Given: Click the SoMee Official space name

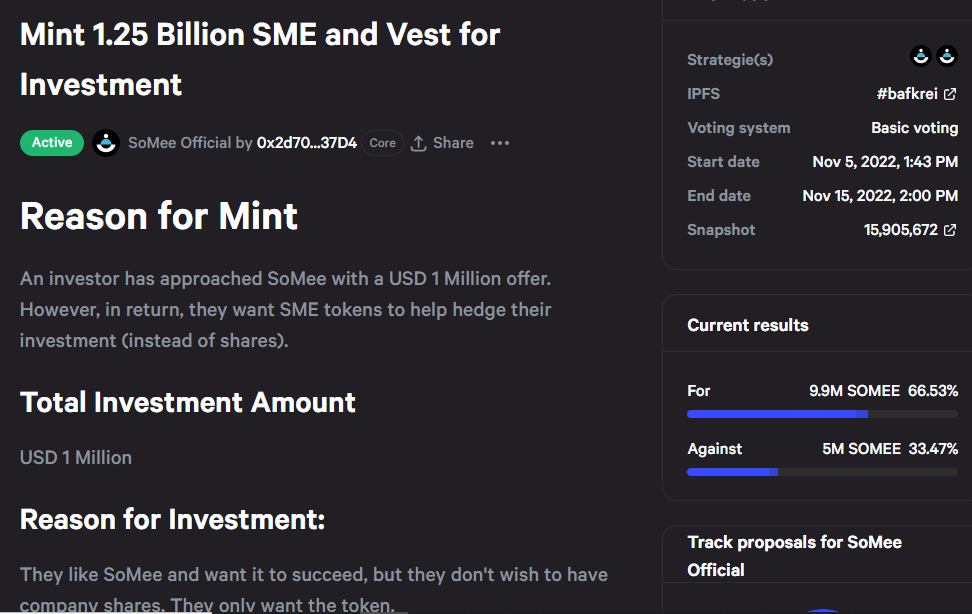Looking at the screenshot, I should coord(180,143).
